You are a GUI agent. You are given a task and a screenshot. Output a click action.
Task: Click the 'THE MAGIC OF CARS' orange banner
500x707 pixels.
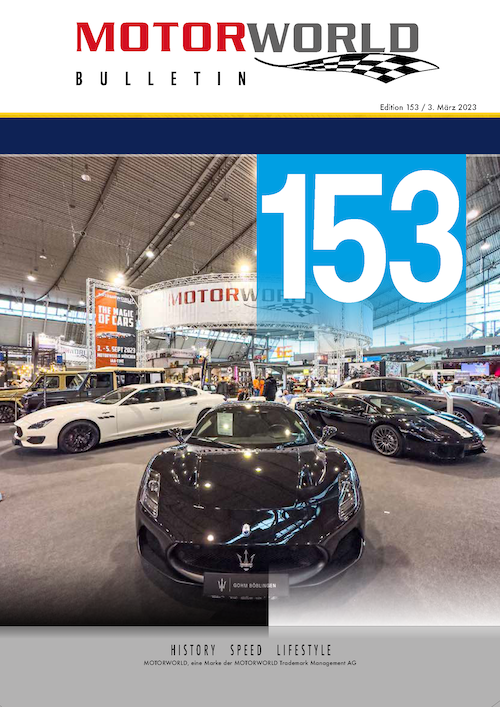(116, 328)
